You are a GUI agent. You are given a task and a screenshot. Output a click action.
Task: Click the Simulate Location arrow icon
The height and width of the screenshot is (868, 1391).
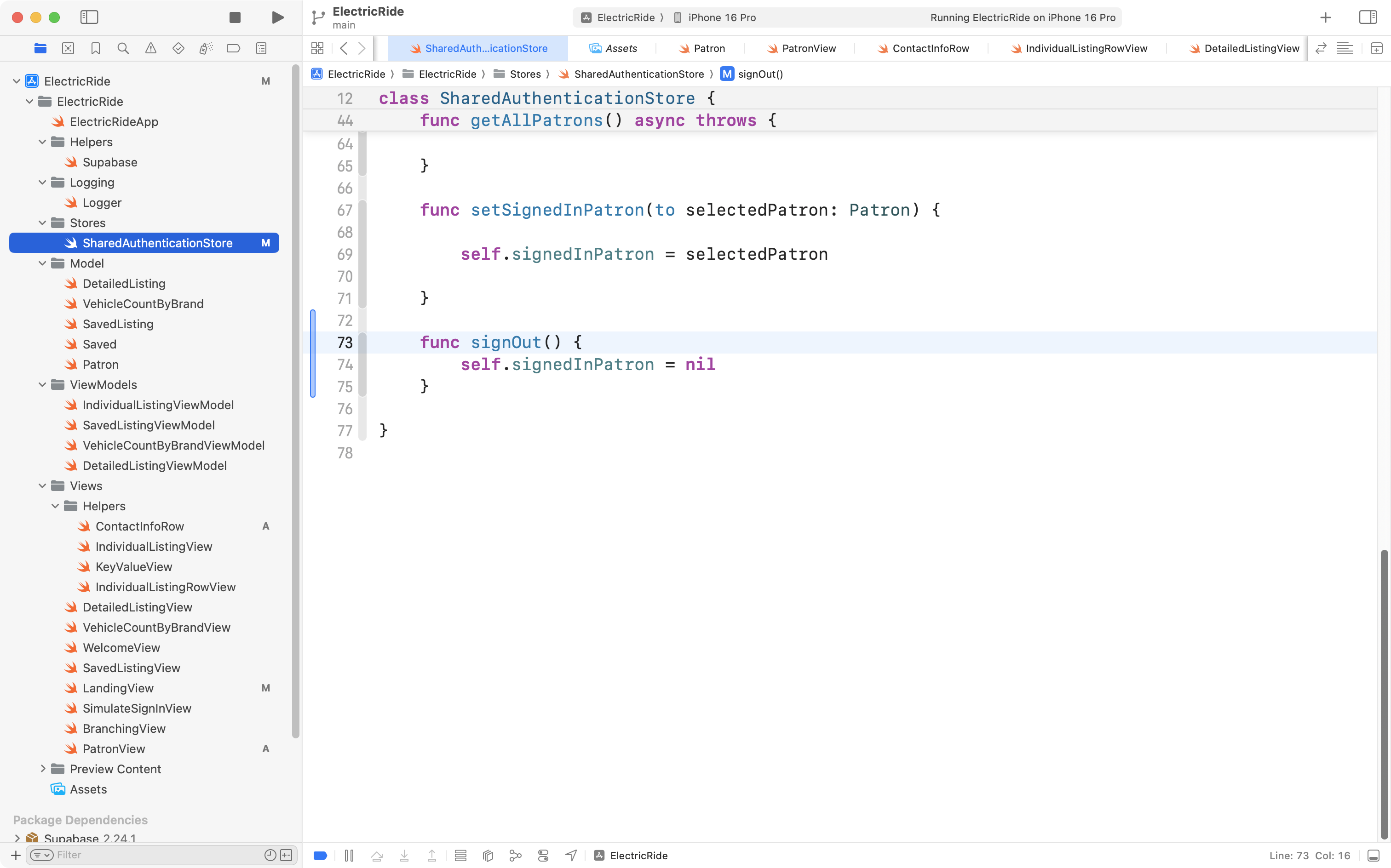tap(570, 856)
